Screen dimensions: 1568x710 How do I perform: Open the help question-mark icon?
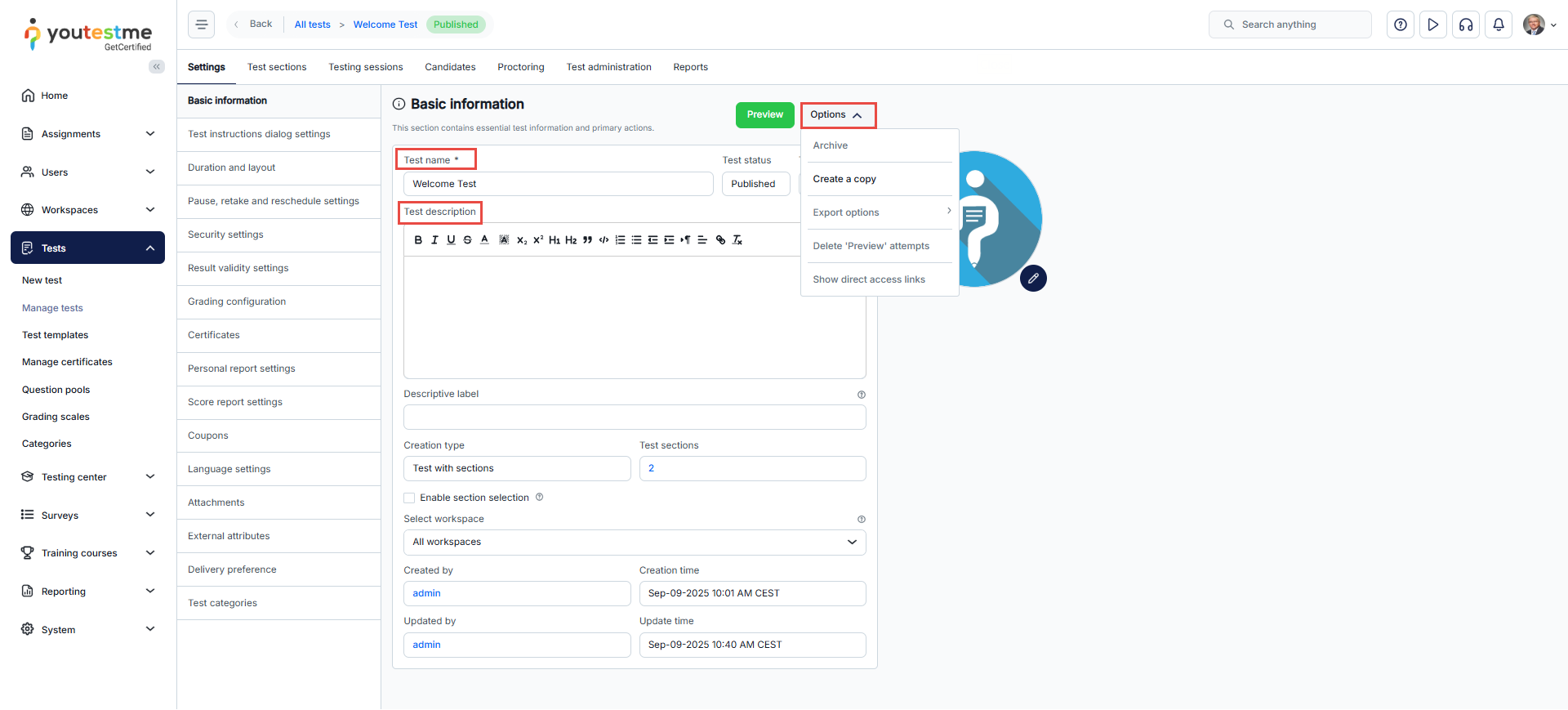click(1401, 25)
